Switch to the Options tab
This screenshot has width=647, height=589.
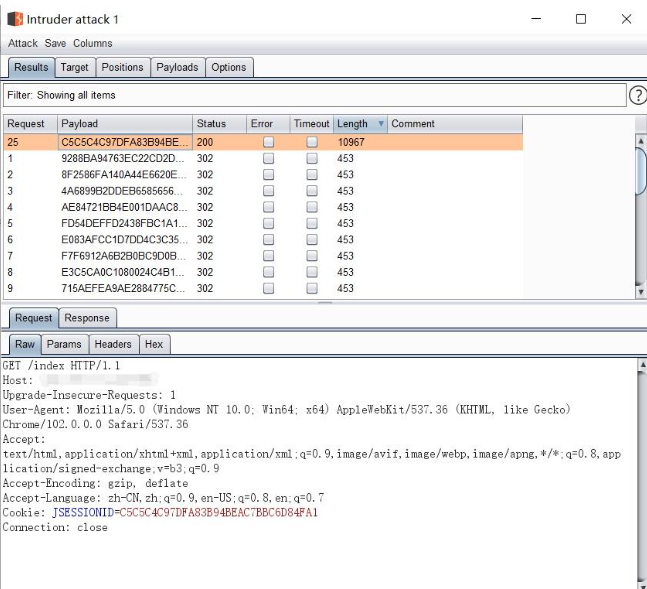click(x=229, y=67)
